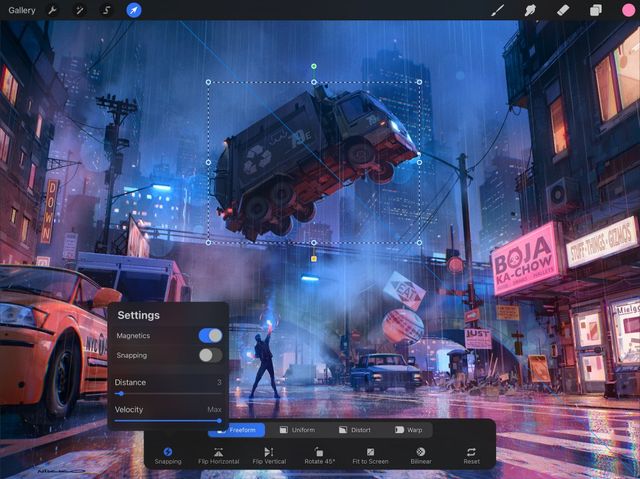This screenshot has width=640, height=479.
Task: Click the bottom-middle transform edge handle
Action: (313, 242)
